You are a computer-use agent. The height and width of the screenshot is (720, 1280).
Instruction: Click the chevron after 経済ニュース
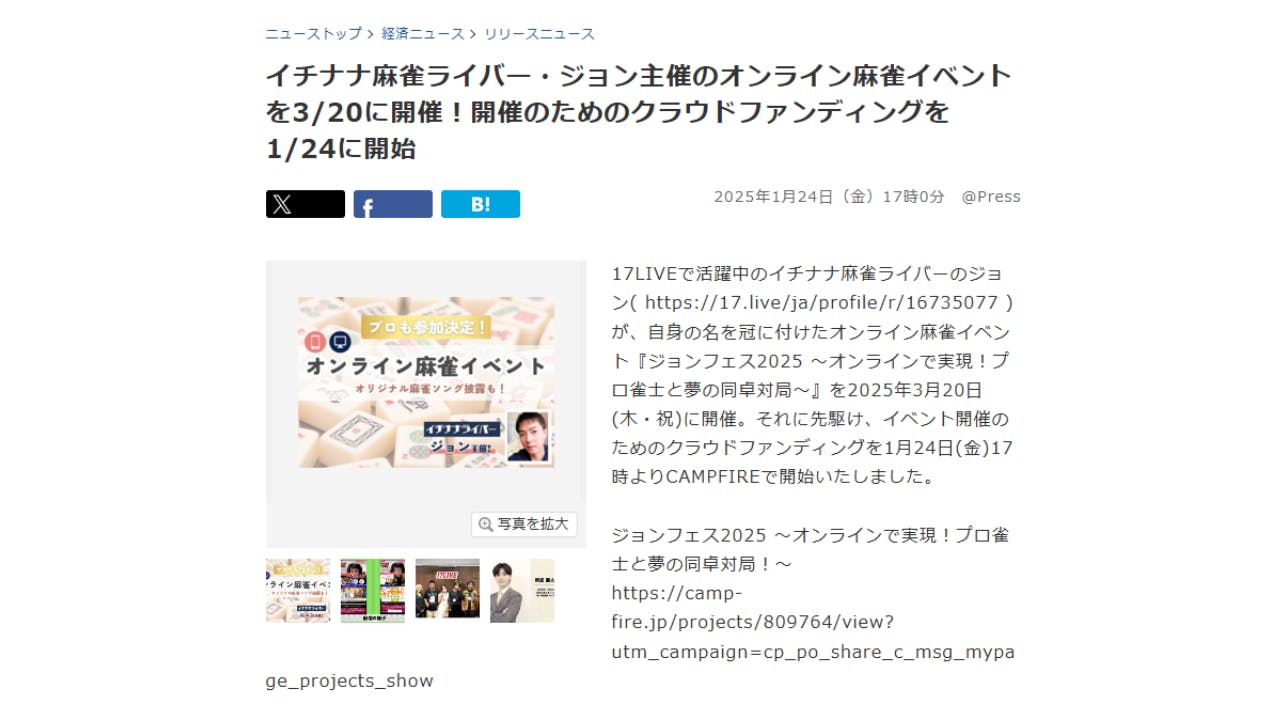(474, 34)
